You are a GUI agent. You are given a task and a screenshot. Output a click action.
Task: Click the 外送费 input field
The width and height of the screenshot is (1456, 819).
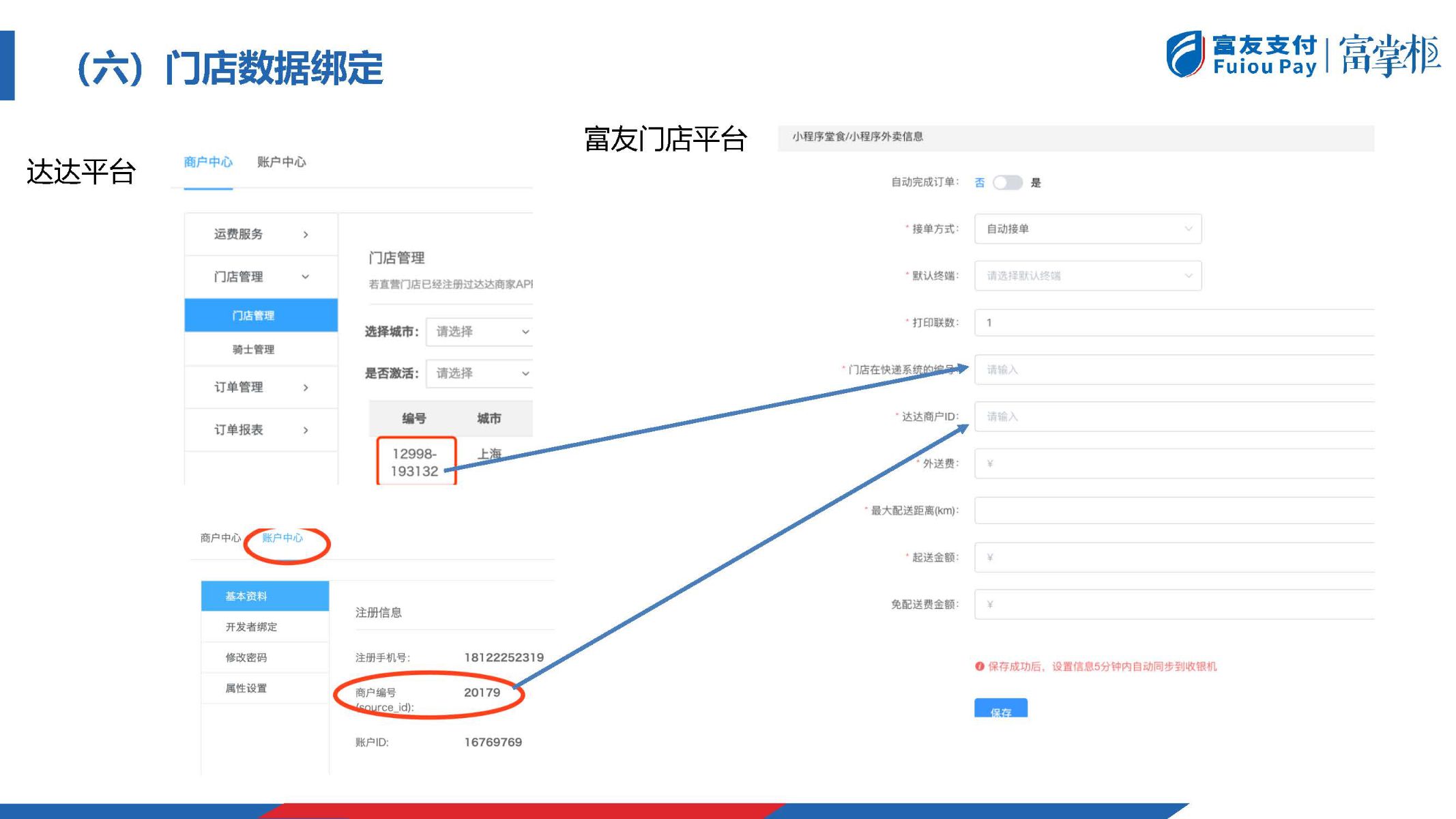(1174, 463)
